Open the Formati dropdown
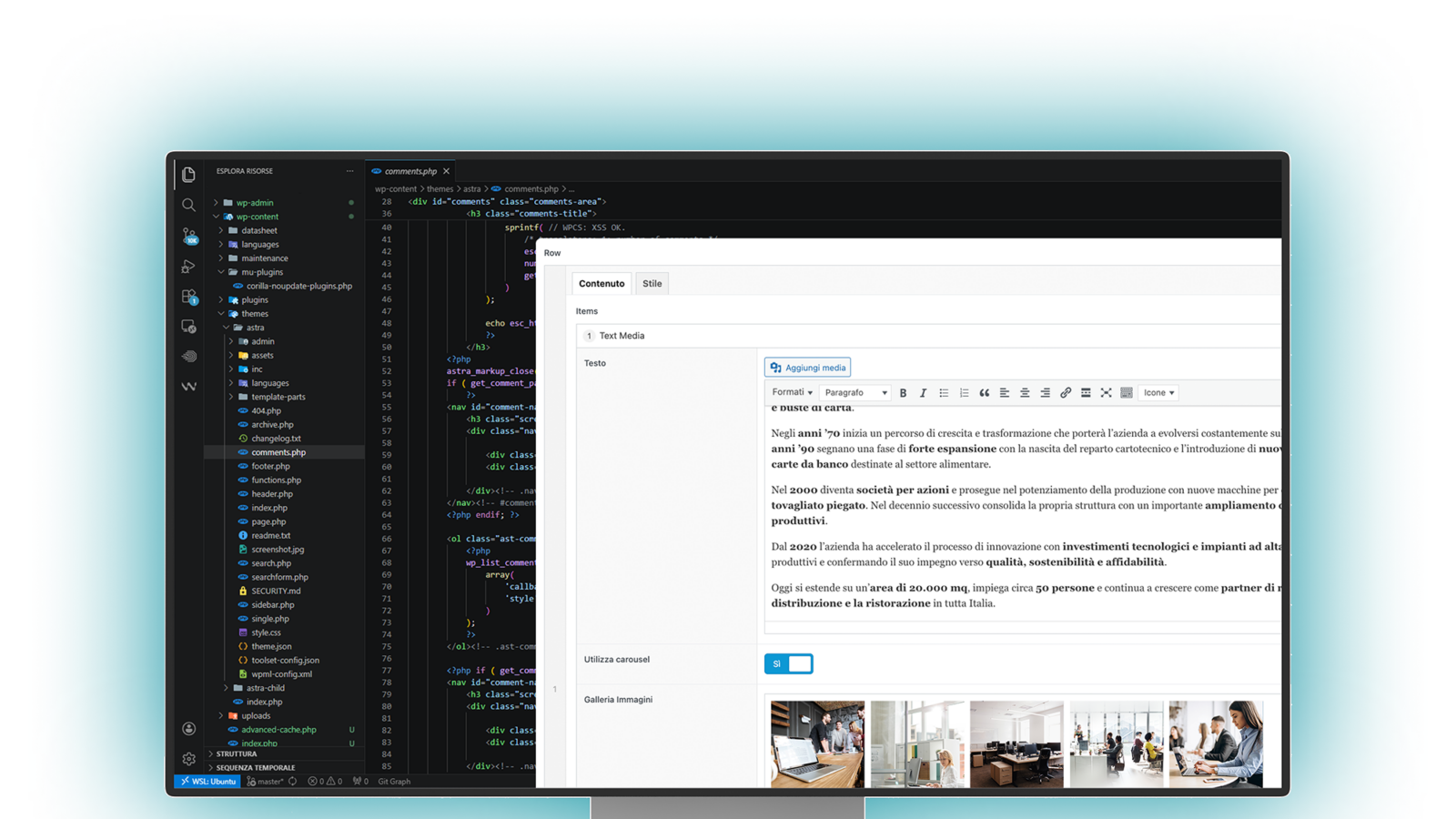 [x=792, y=392]
